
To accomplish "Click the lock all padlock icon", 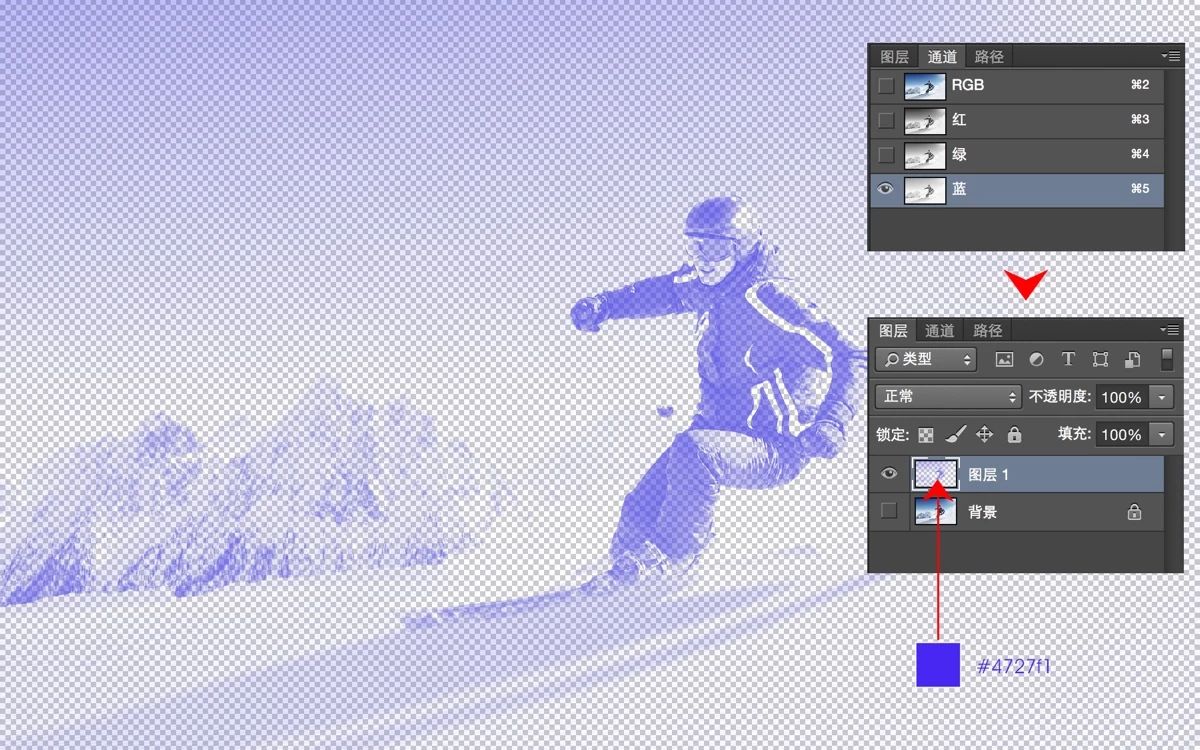I will click(1014, 435).
